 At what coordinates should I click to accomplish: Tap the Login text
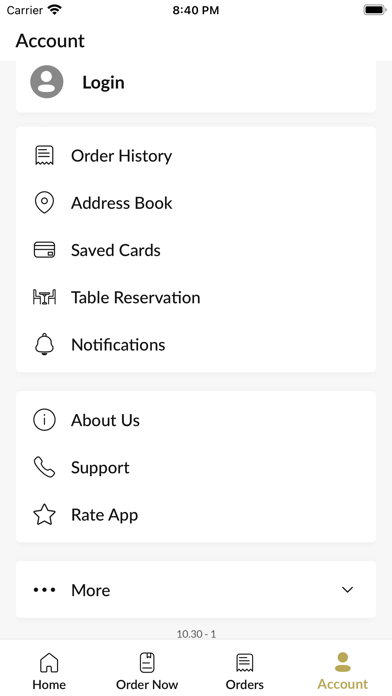103,83
